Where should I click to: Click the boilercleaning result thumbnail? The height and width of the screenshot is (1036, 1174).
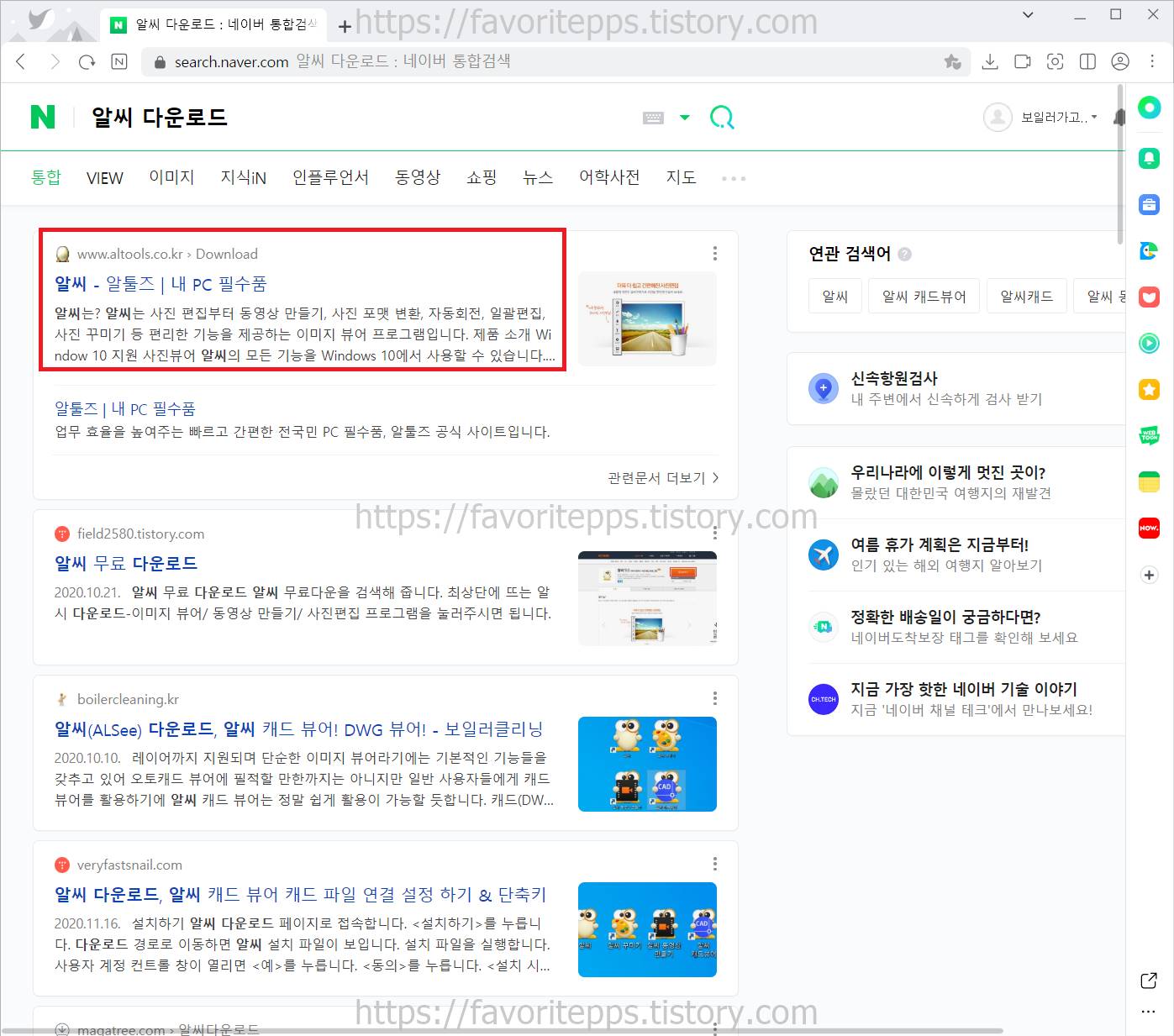(x=647, y=764)
